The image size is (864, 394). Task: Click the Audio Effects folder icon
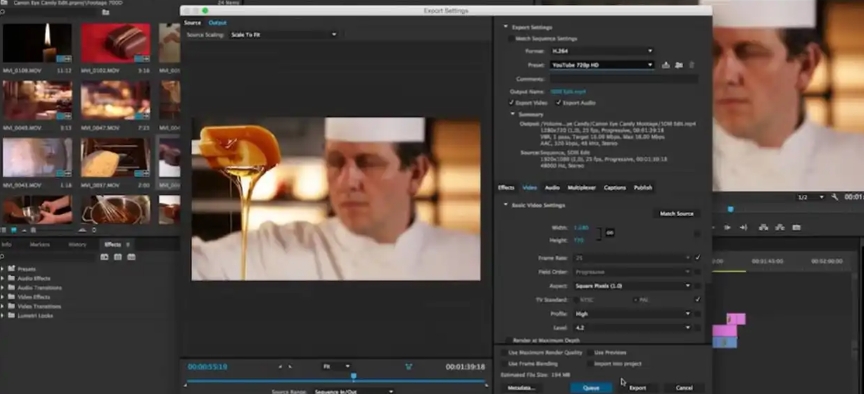[12, 278]
